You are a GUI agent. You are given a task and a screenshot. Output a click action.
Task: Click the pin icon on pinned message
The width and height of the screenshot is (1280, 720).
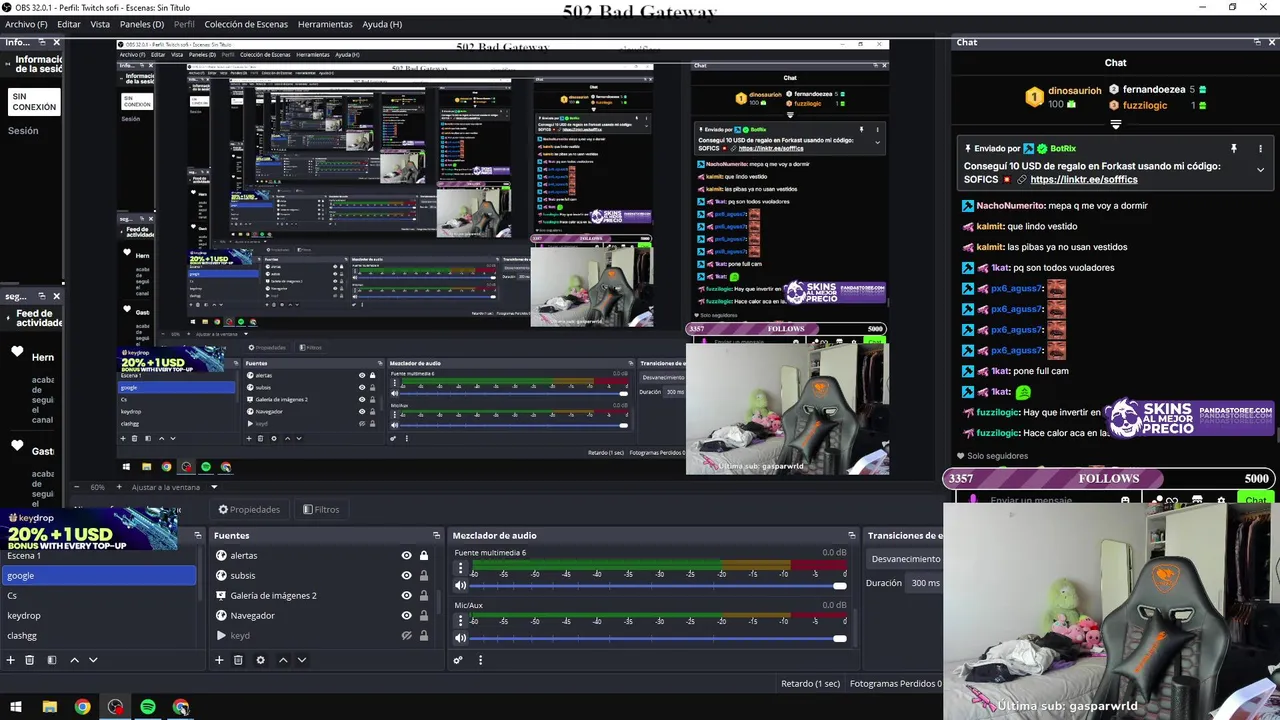1233,149
